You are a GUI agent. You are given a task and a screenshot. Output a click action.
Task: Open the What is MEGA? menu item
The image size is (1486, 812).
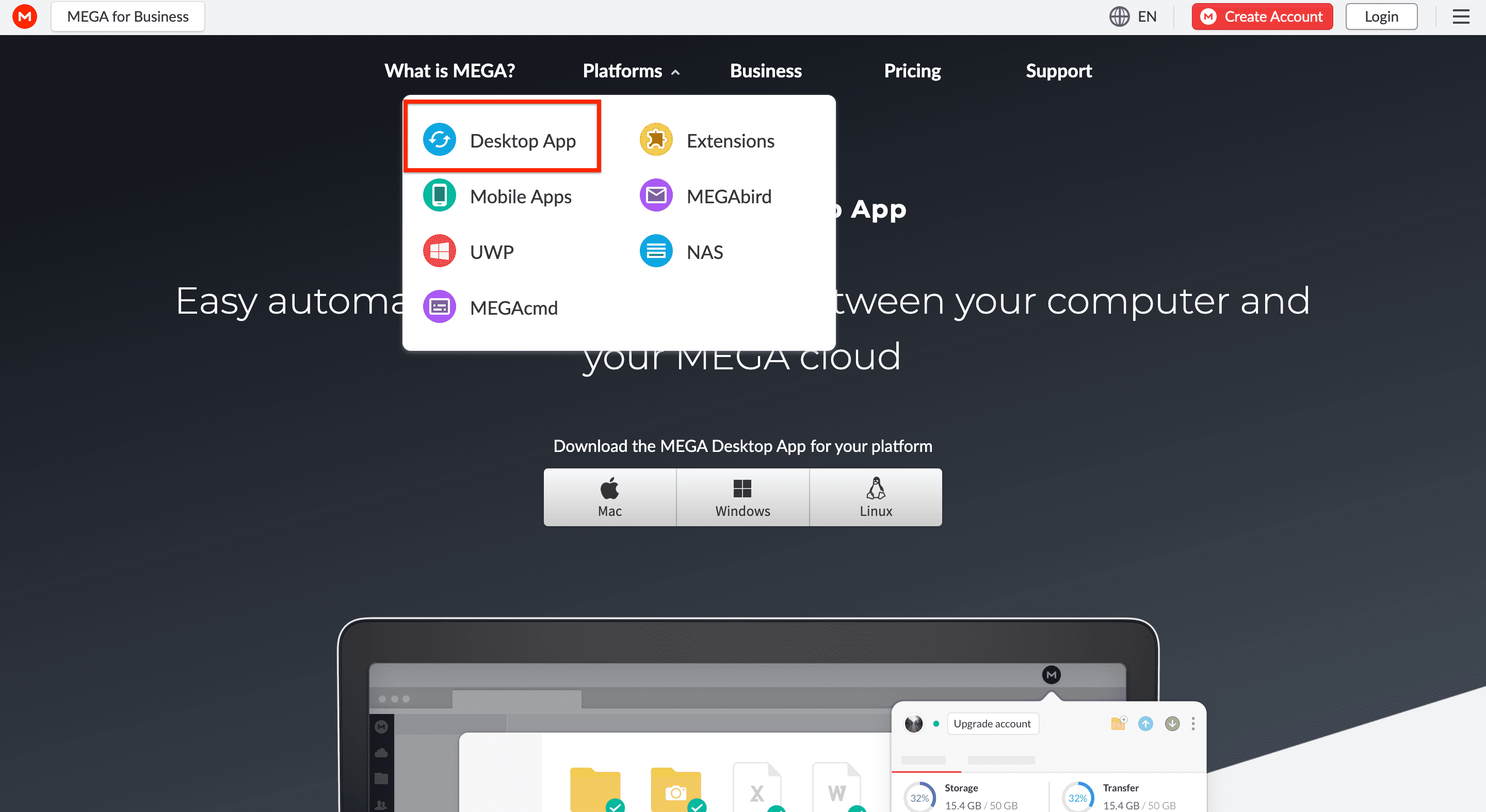[450, 70]
